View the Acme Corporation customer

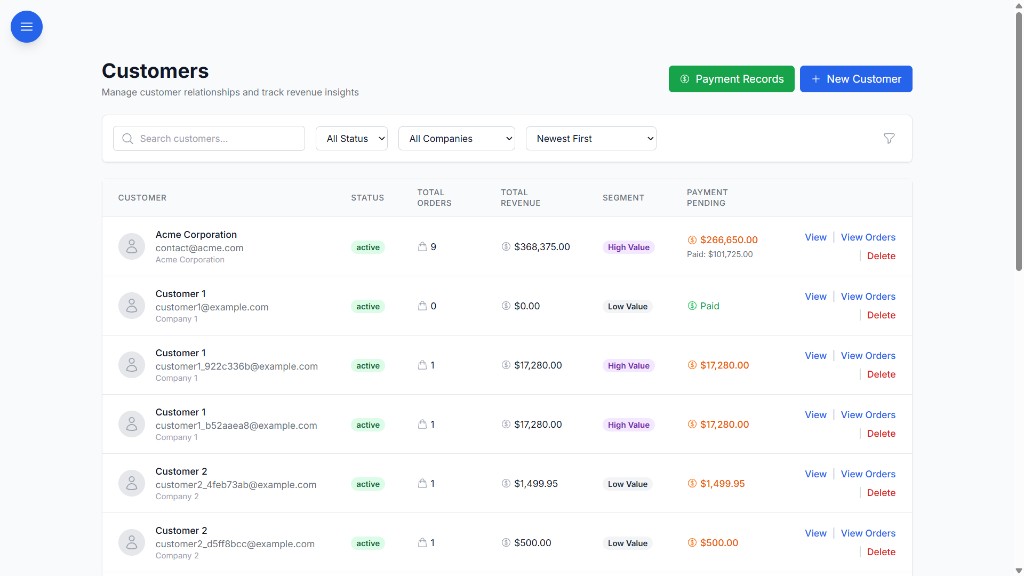815,237
